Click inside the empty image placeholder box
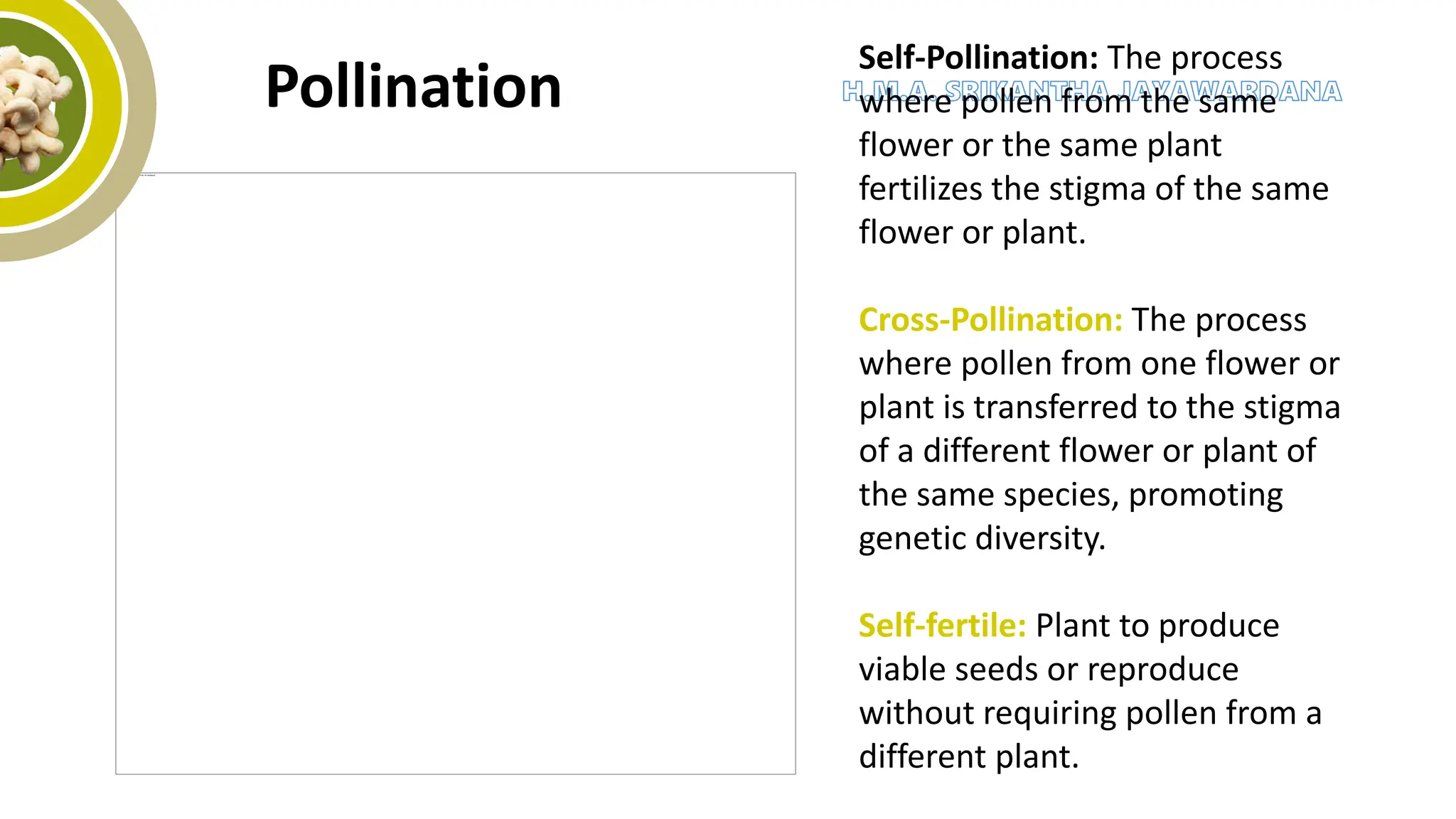Screen dimensions: 1456x819 click(x=455, y=473)
